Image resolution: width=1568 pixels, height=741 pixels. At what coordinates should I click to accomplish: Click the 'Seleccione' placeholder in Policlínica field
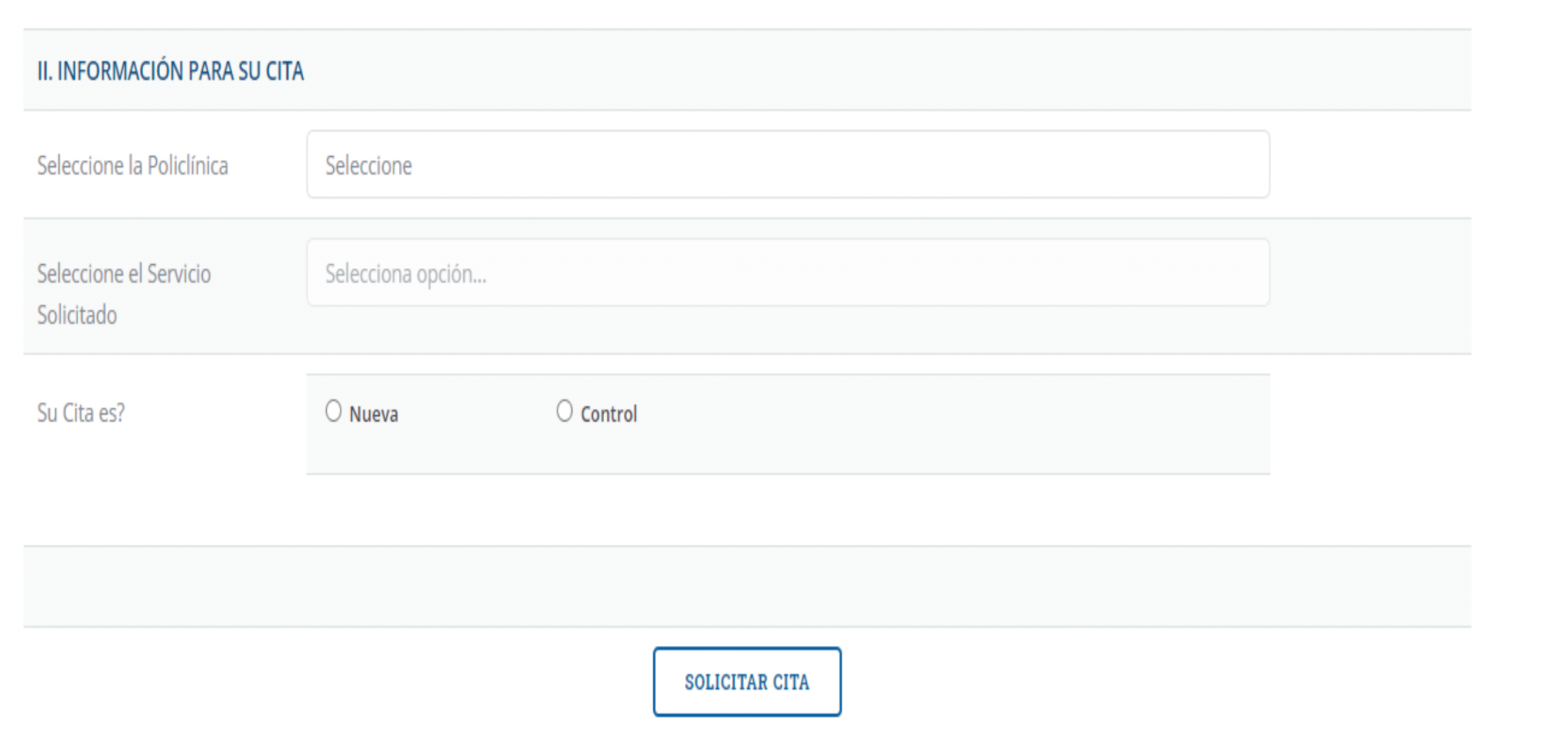pyautogui.click(x=368, y=165)
